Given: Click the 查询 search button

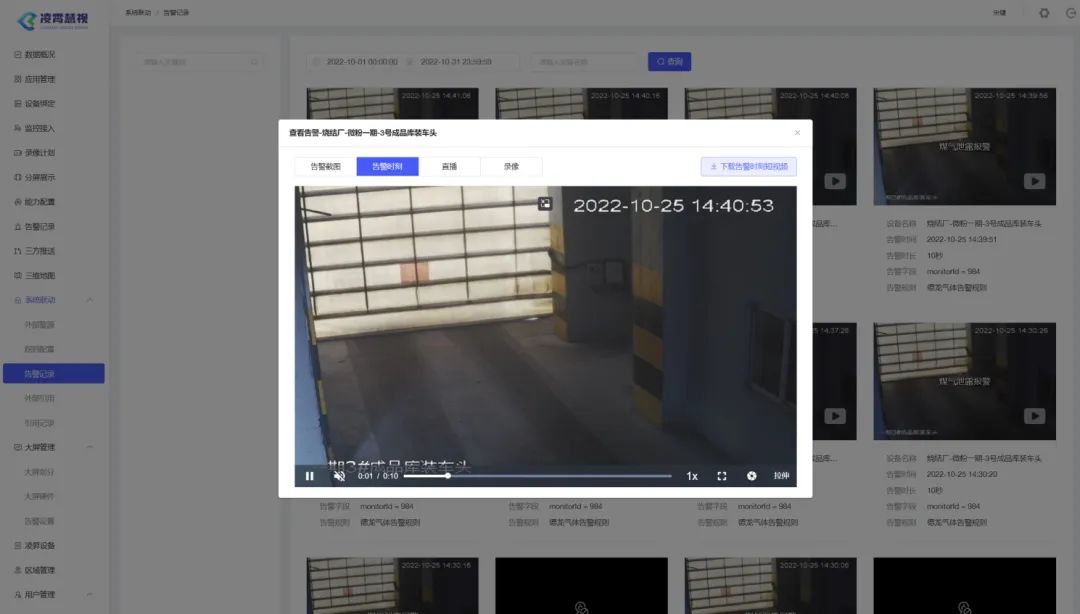Looking at the screenshot, I should (669, 61).
